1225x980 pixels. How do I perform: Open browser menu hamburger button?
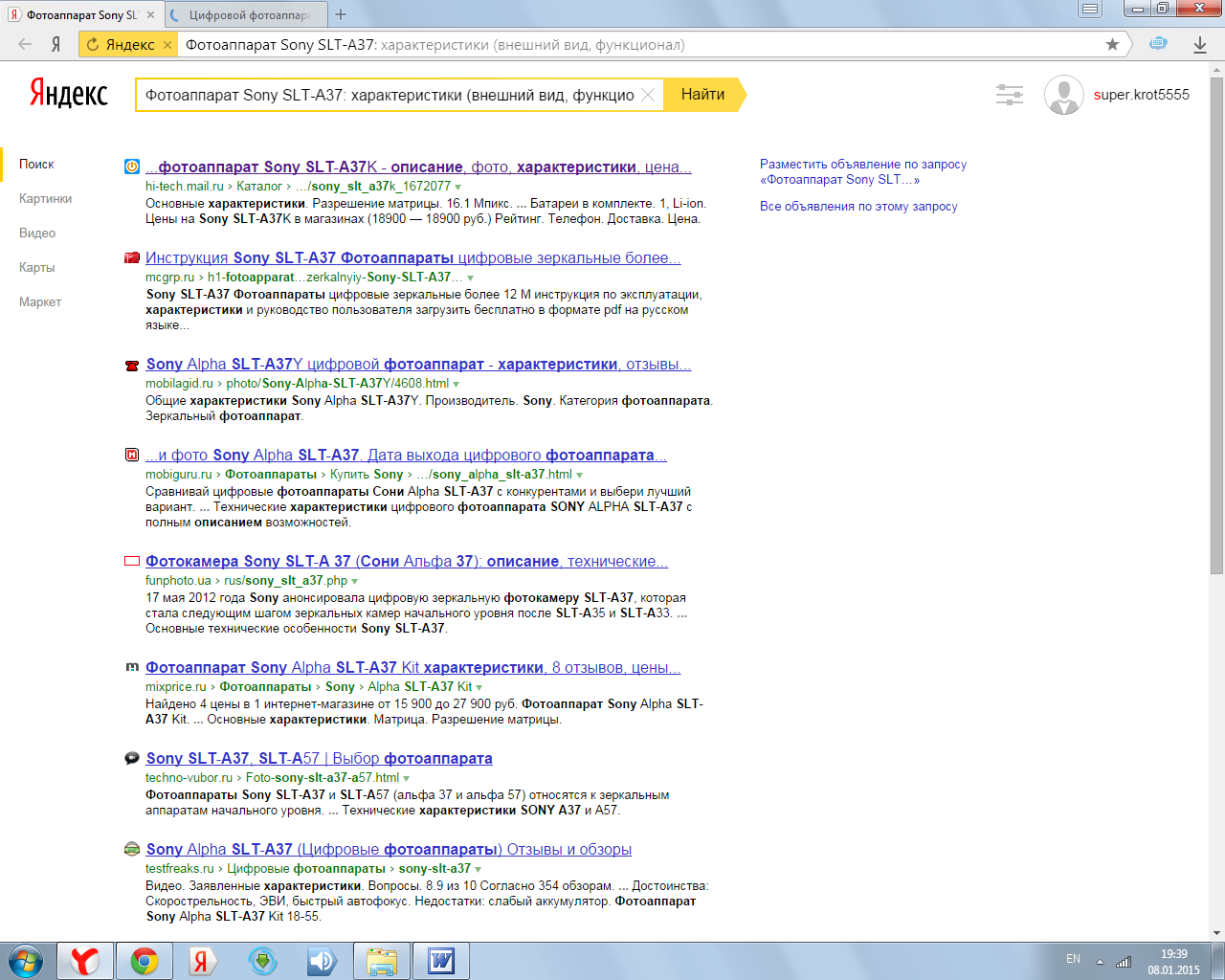[x=1089, y=10]
